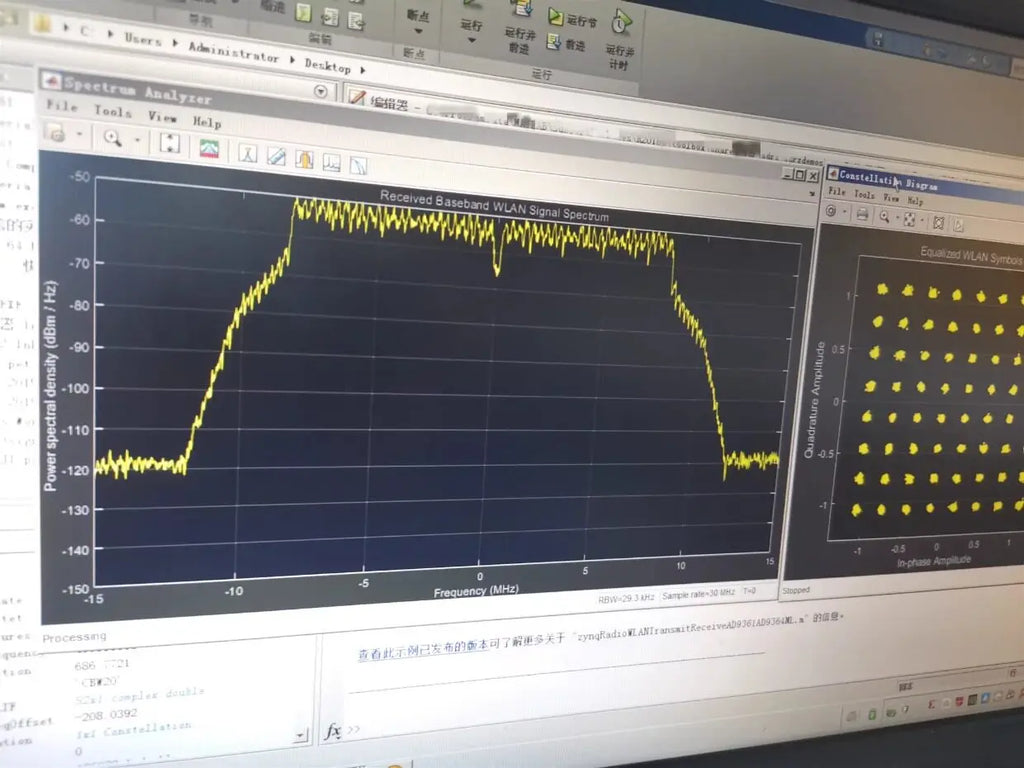Viewport: 1024px width, 768px height.
Task: Click Desktop in the MATLAB folder path
Action: pos(328,65)
